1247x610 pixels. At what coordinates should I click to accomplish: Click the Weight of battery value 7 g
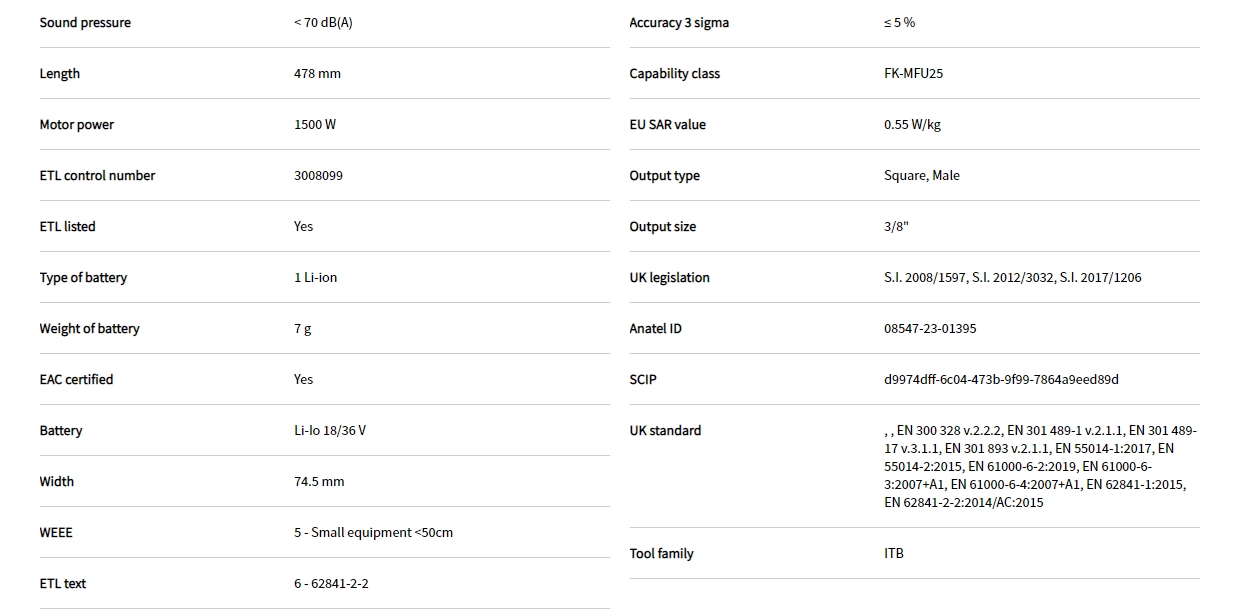[x=302, y=329]
